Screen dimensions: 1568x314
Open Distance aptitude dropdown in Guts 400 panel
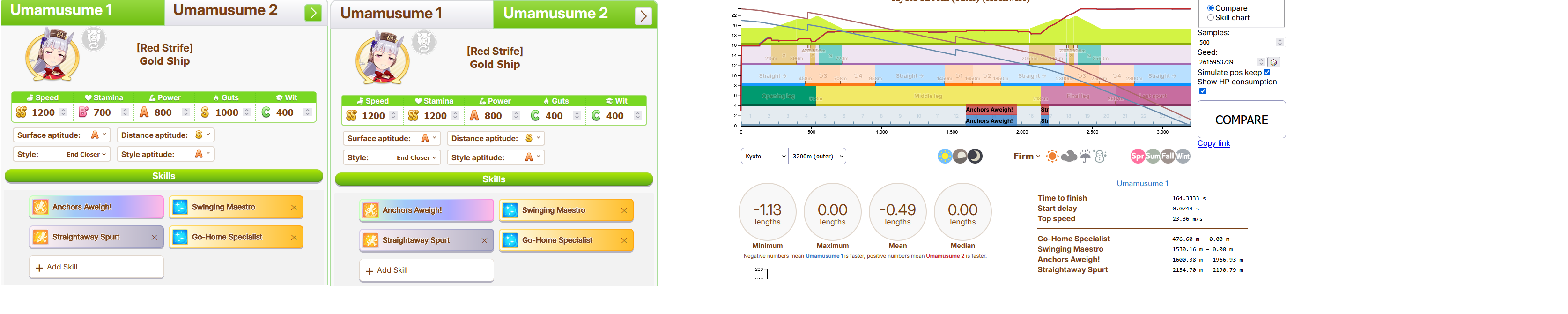tap(496, 138)
